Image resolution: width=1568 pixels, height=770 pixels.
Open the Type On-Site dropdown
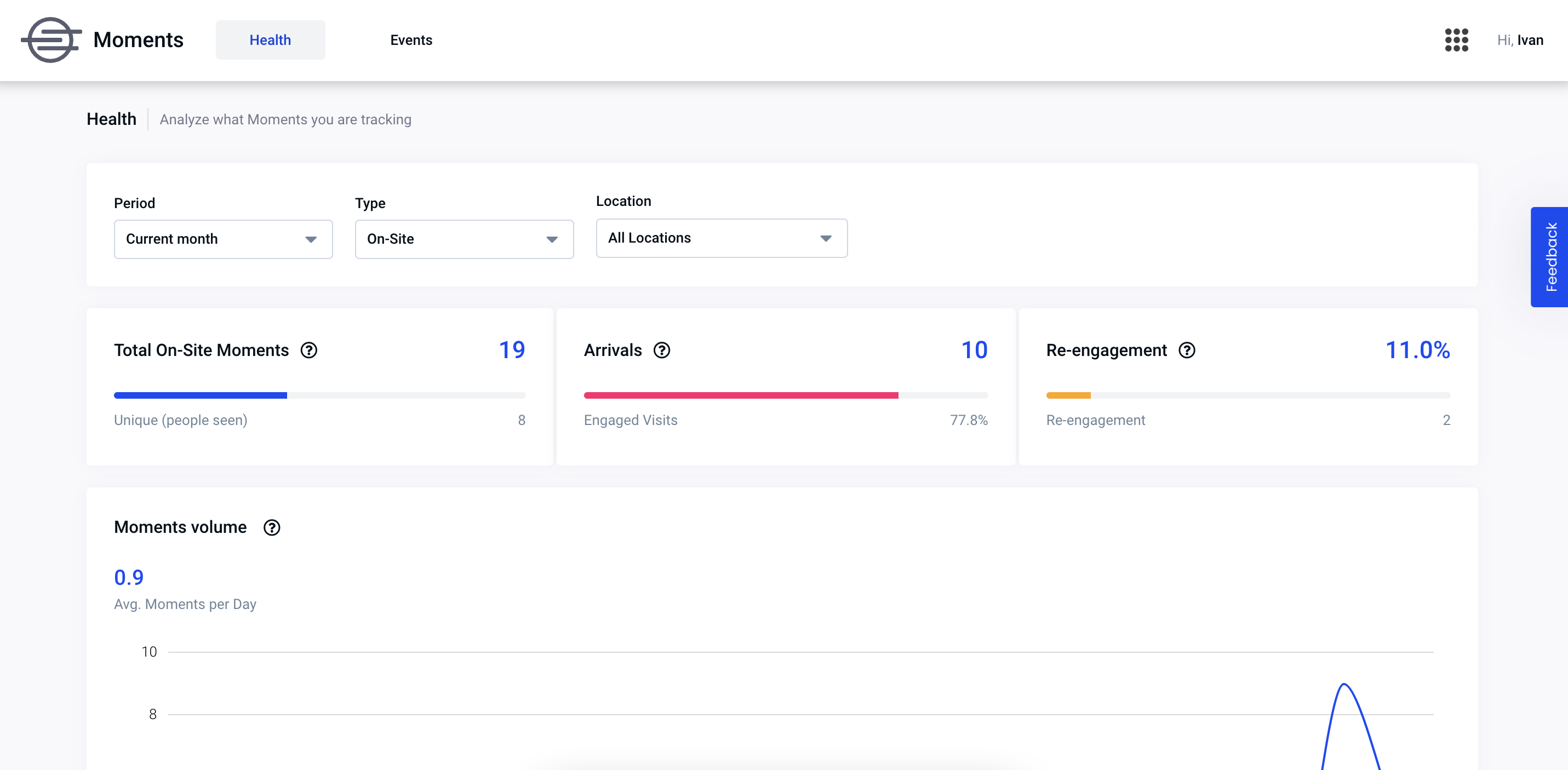tap(464, 239)
